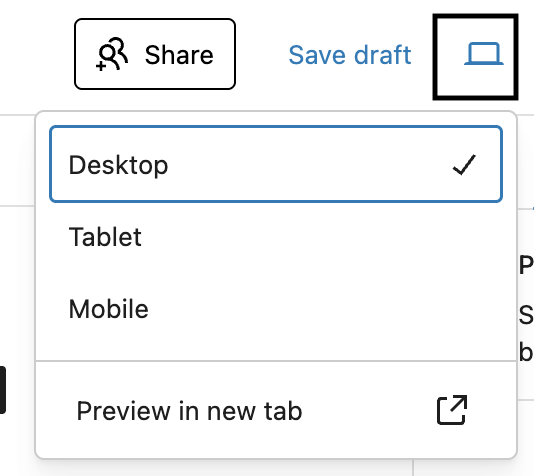Click the external link arrow icon
This screenshot has width=534, height=476.
[x=452, y=410]
